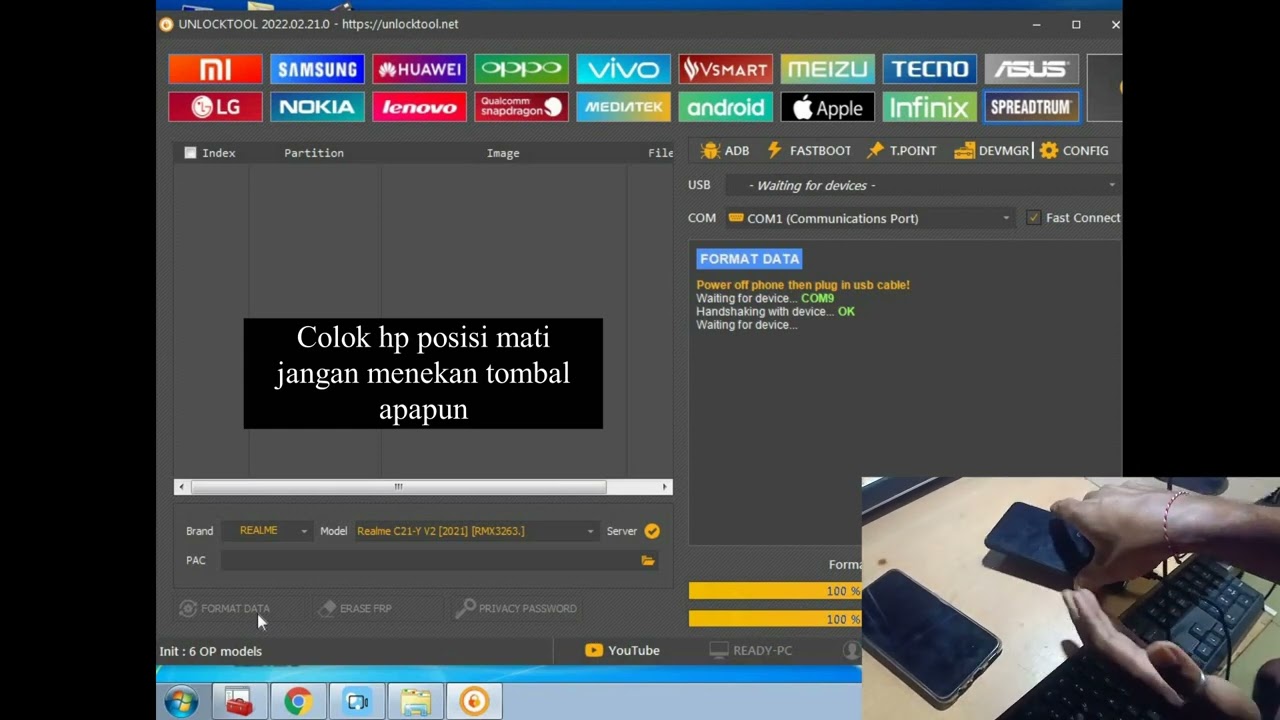Screen dimensions: 1280x720
Task: Click the ERASE FRP button
Action: pos(355,608)
